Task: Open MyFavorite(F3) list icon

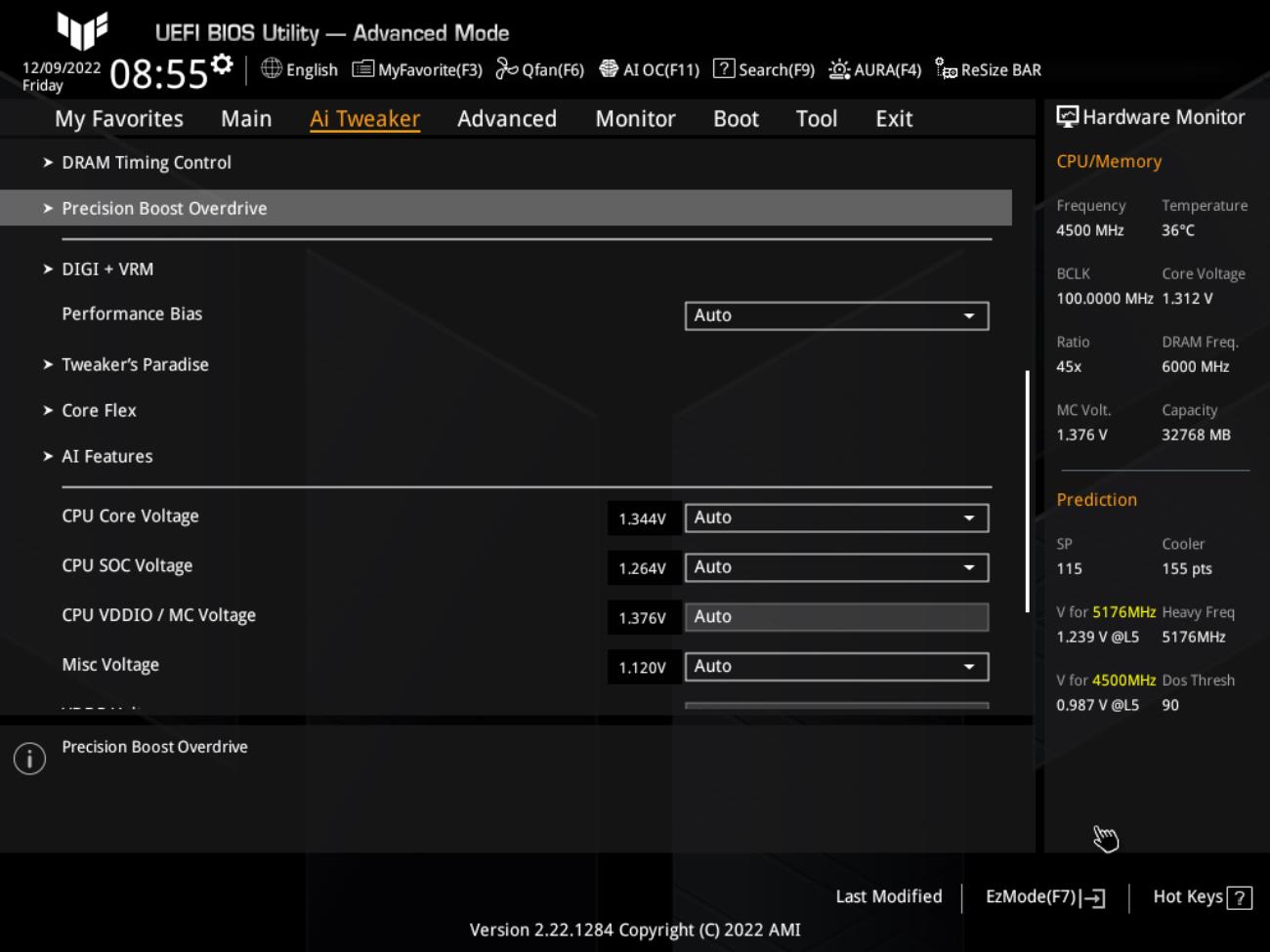Action: pos(362,68)
